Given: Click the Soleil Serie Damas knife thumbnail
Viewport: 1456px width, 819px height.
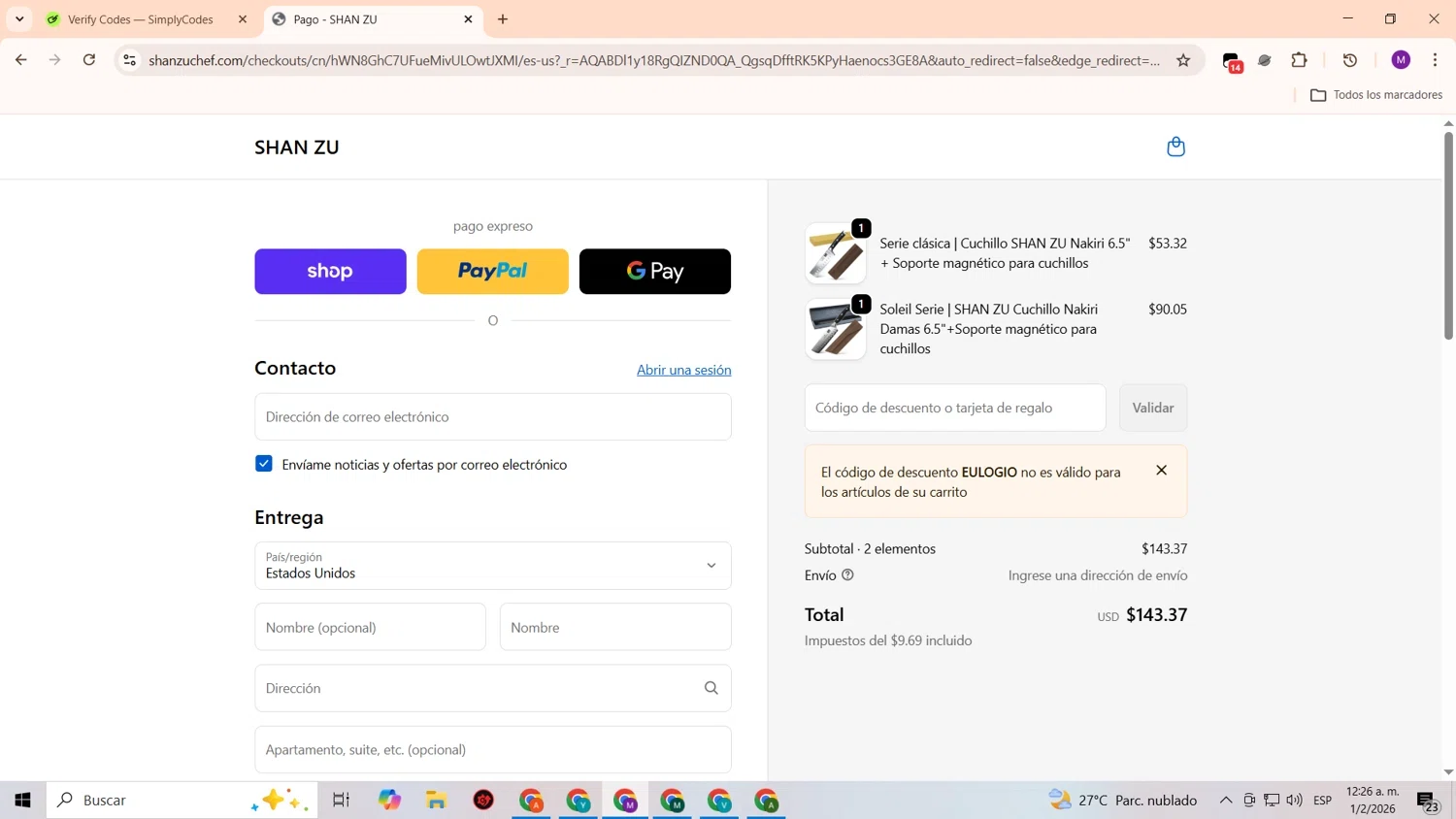Looking at the screenshot, I should (836, 329).
